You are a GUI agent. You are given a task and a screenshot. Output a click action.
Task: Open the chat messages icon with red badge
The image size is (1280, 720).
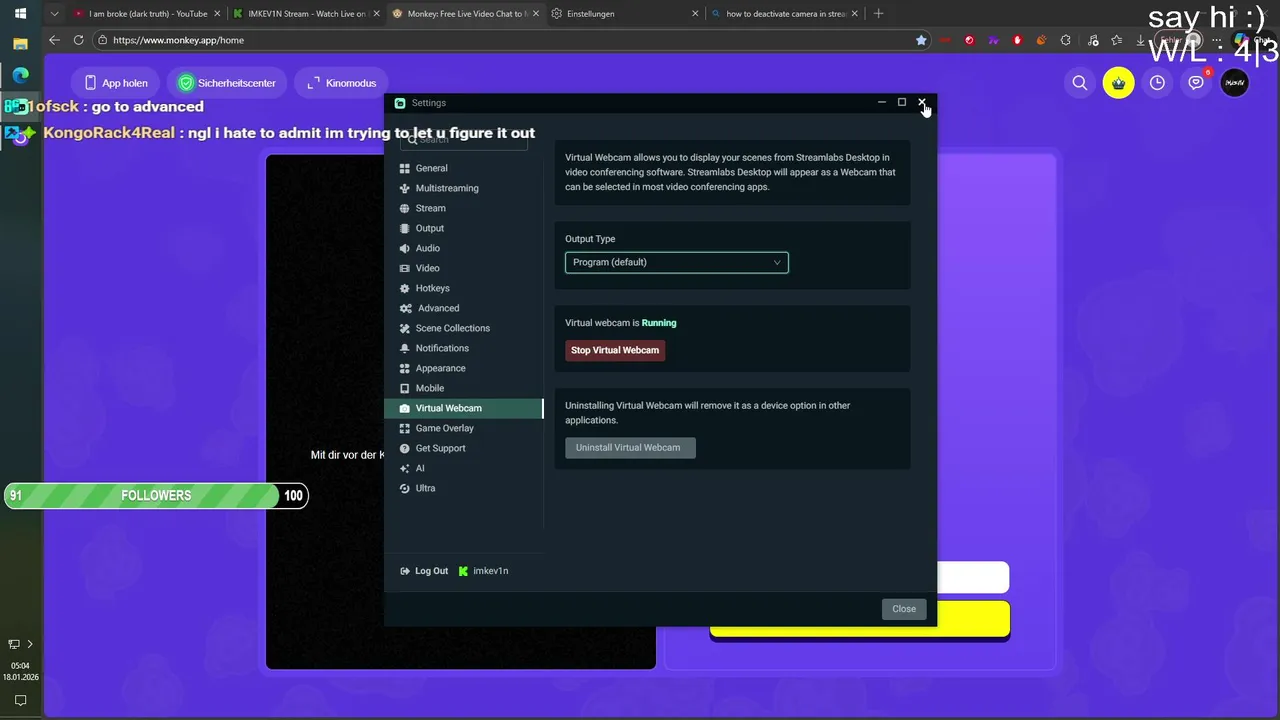tap(1196, 83)
